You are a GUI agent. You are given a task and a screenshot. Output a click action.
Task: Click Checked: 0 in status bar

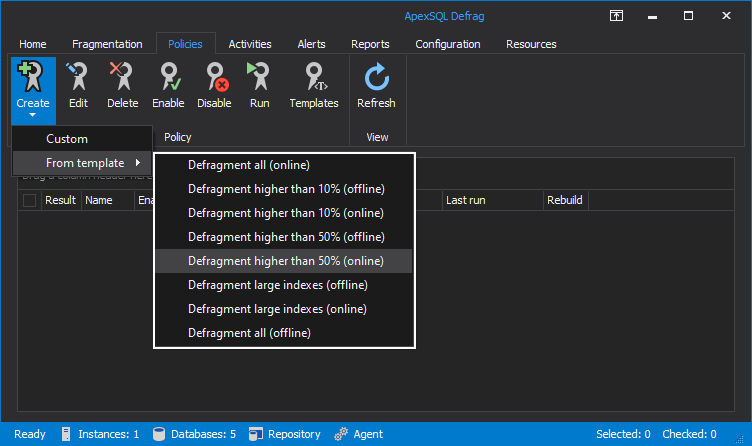[689, 434]
